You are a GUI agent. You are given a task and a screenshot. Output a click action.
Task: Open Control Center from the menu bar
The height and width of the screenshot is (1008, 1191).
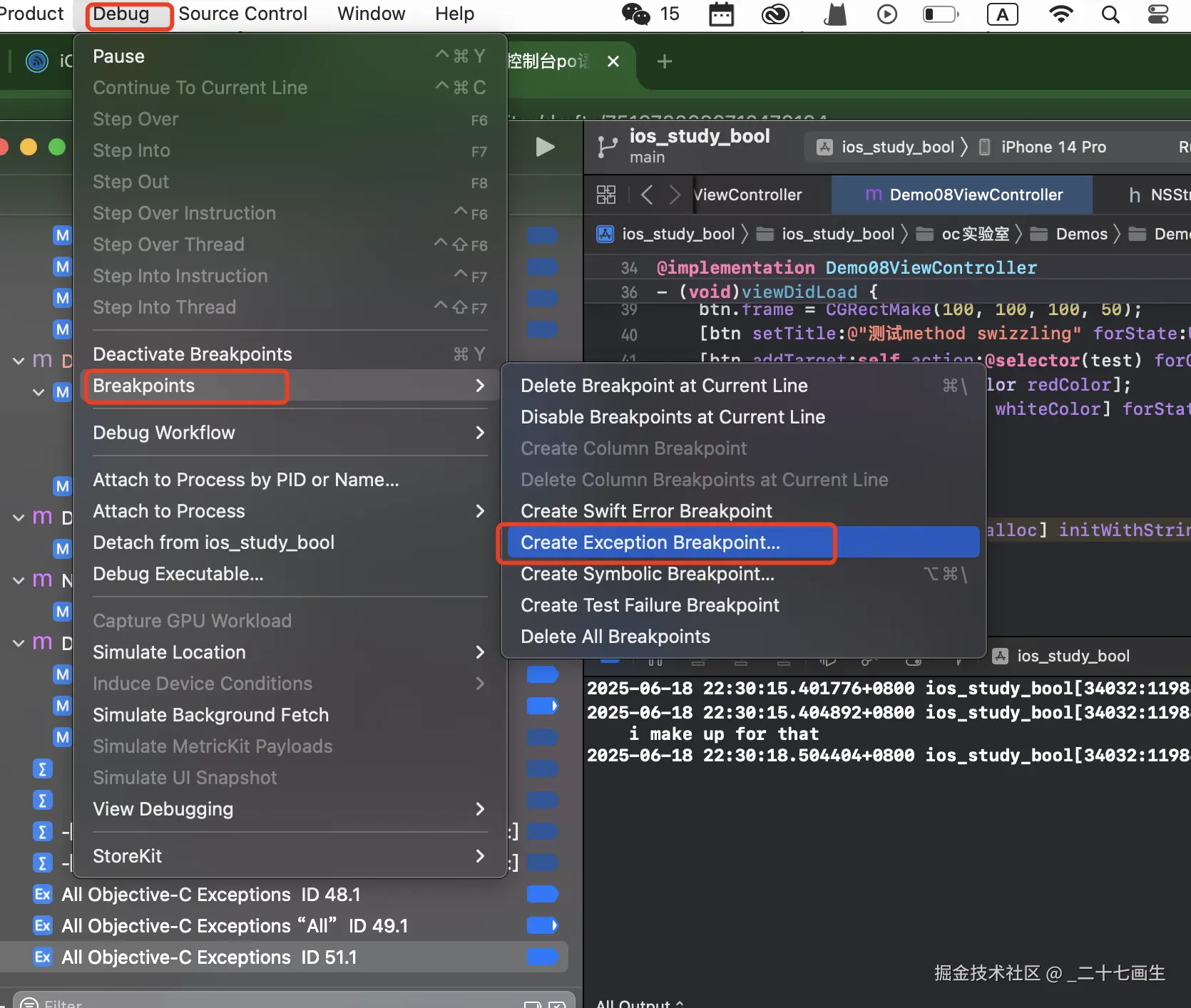[x=1159, y=14]
